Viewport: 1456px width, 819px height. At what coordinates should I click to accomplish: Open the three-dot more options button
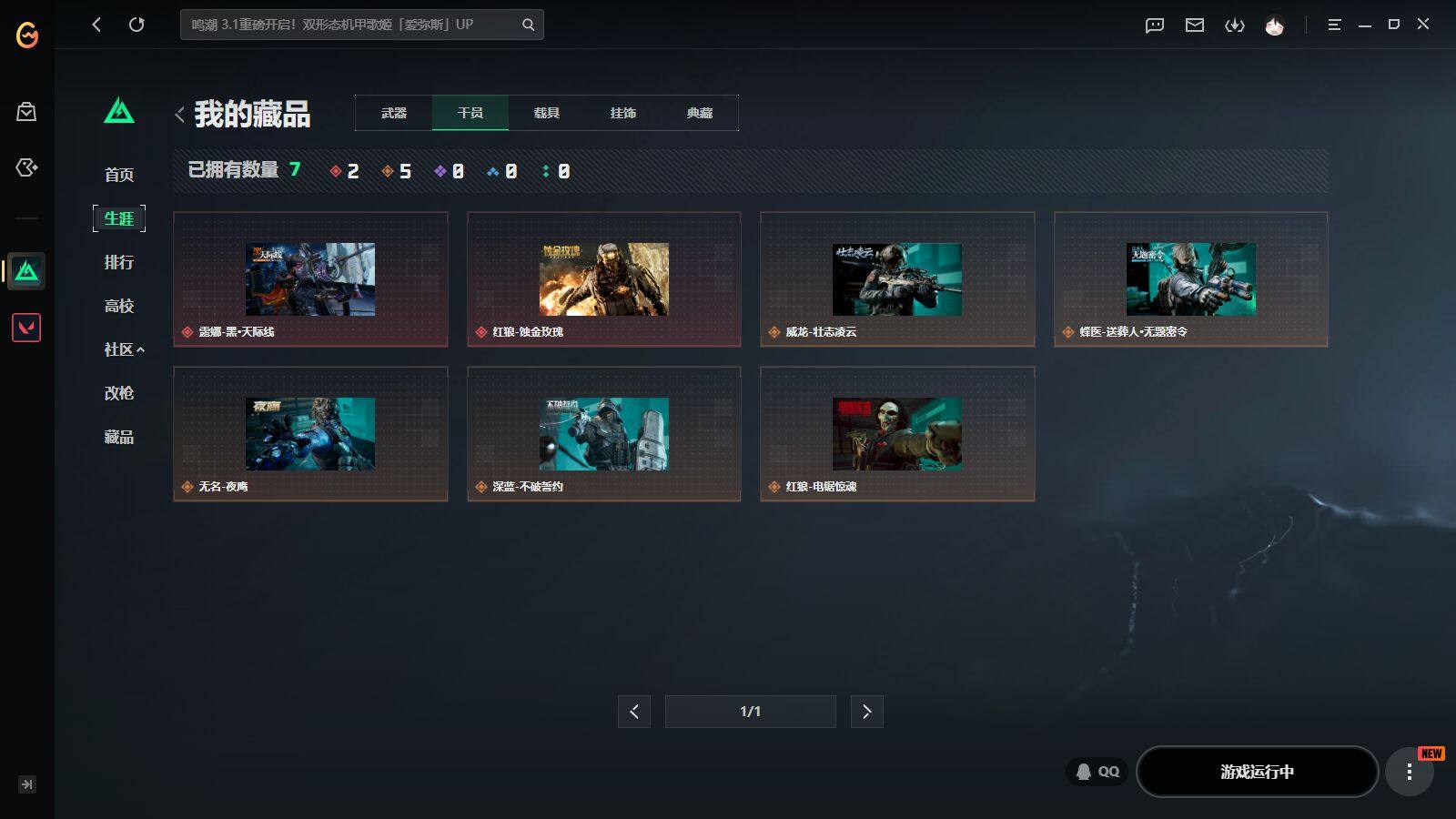pos(1410,772)
